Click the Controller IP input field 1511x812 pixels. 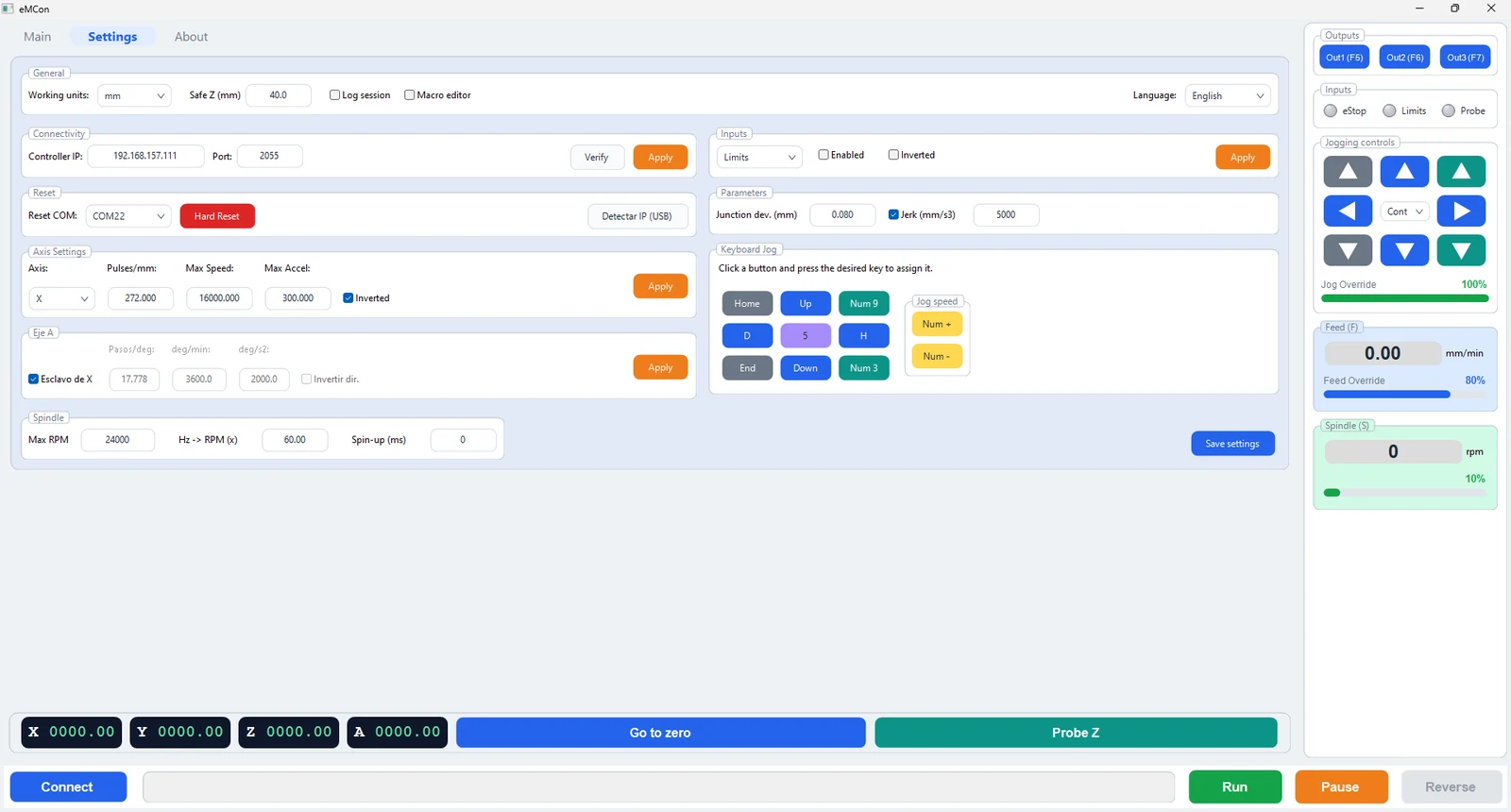pos(145,156)
